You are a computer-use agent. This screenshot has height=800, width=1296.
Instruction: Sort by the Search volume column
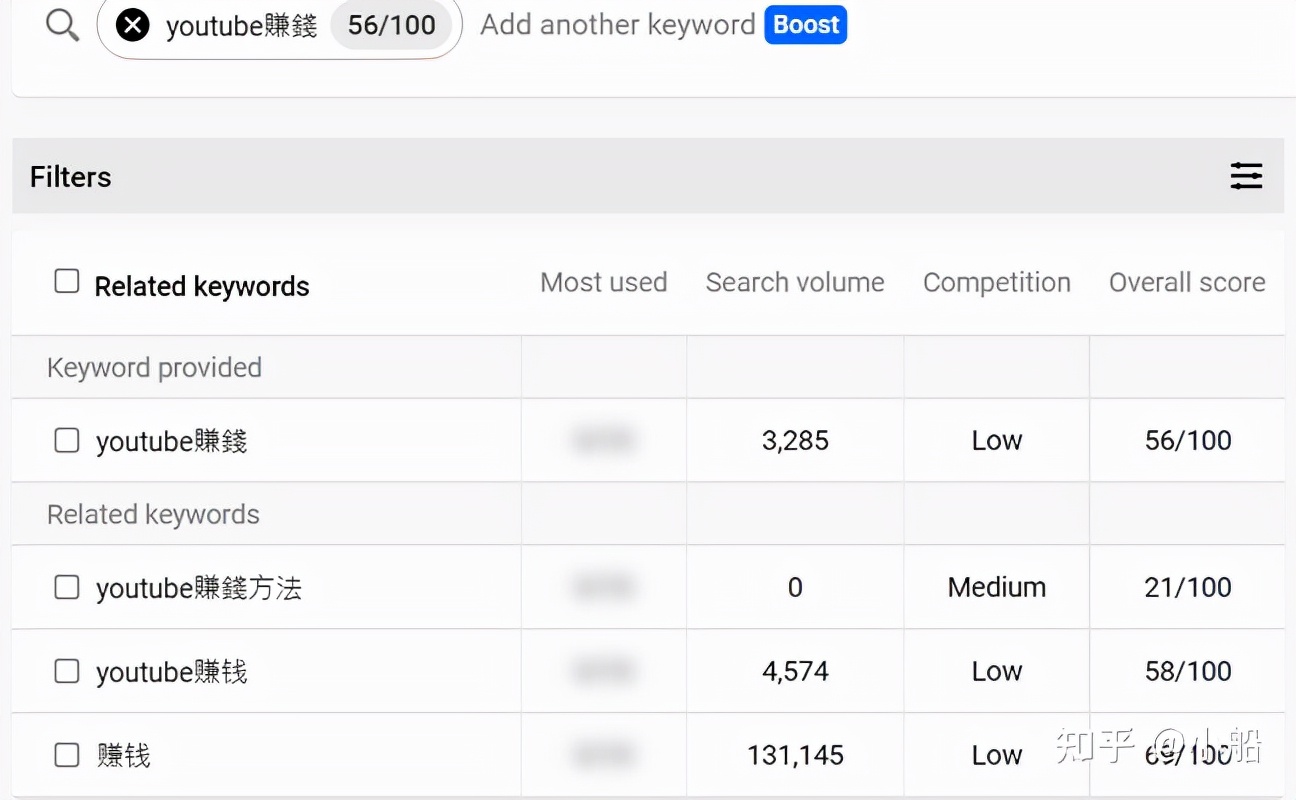tap(795, 282)
